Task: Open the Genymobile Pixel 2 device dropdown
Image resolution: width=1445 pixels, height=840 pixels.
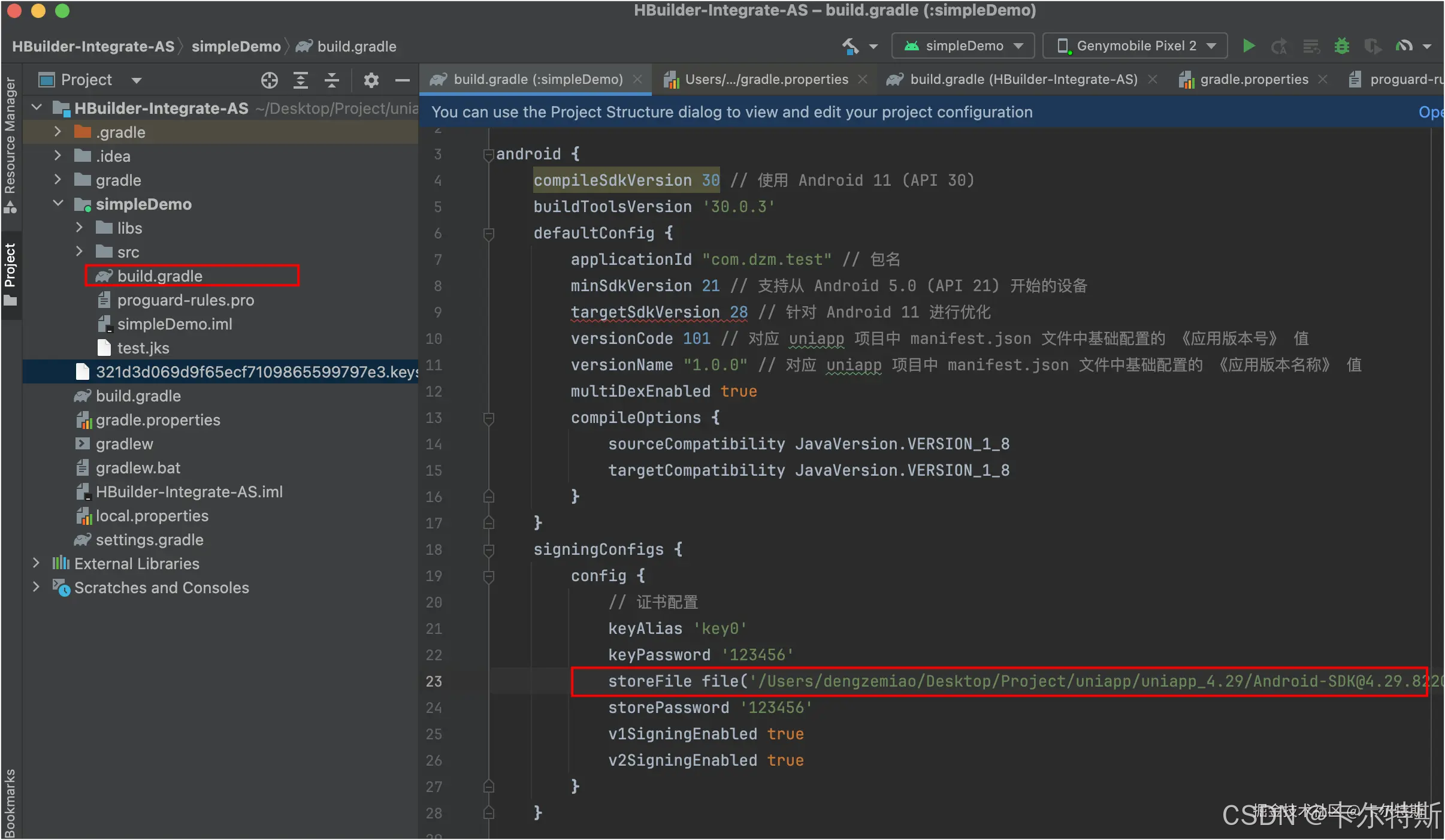Action: 1135,46
